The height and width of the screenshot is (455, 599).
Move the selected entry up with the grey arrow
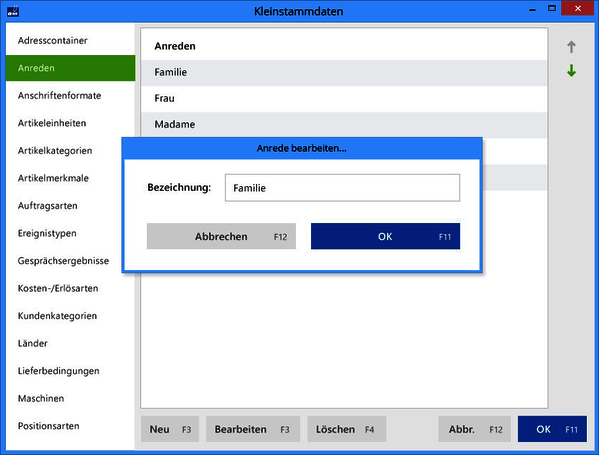pos(571,47)
